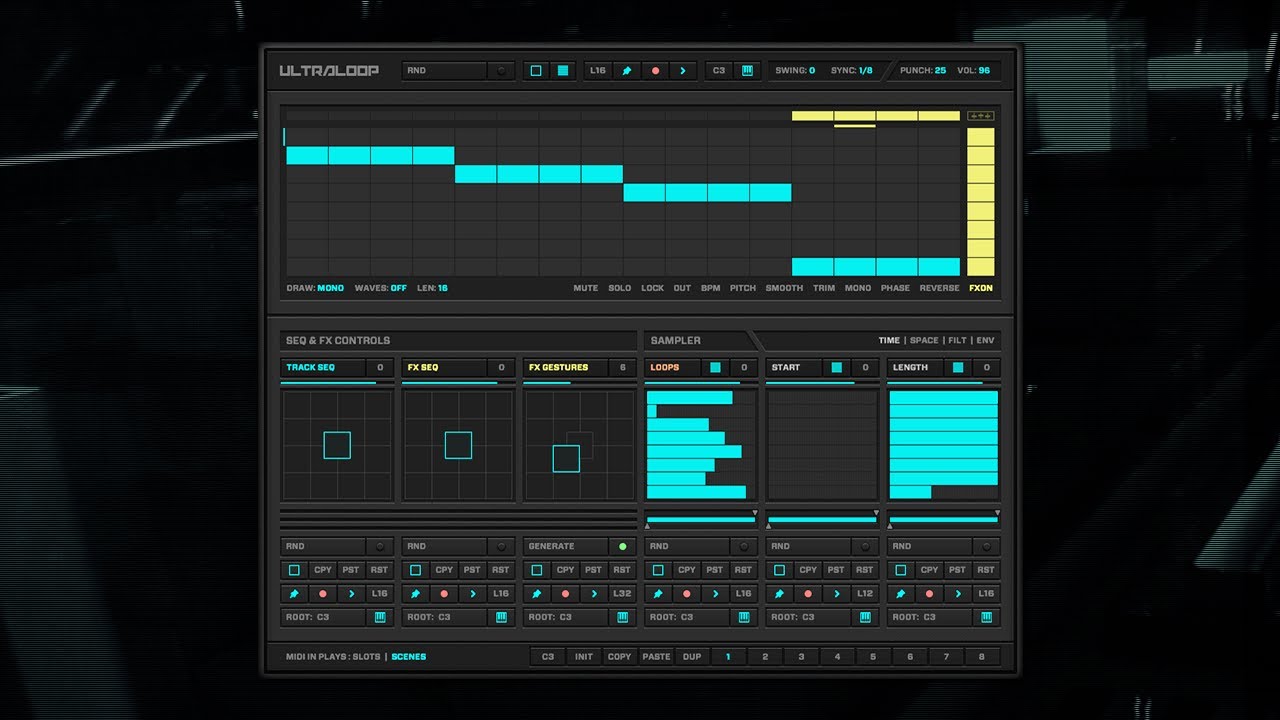Toggle MUTE below the sequencer grid
Image resolution: width=1280 pixels, height=720 pixels.
[x=586, y=288]
